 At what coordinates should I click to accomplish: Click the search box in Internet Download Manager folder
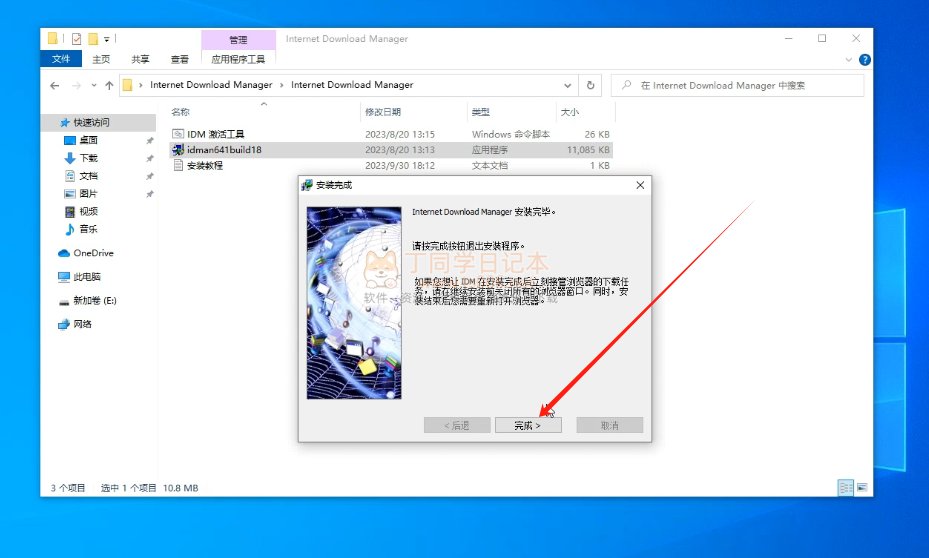pyautogui.click(x=738, y=85)
